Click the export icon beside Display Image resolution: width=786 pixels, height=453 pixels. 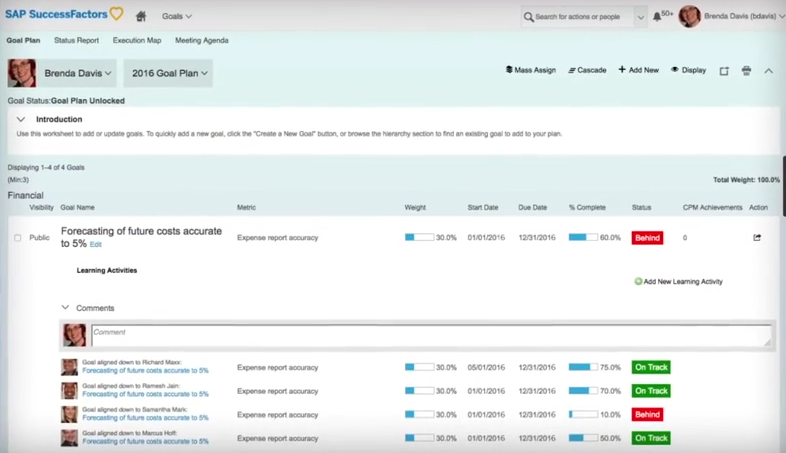coord(724,71)
